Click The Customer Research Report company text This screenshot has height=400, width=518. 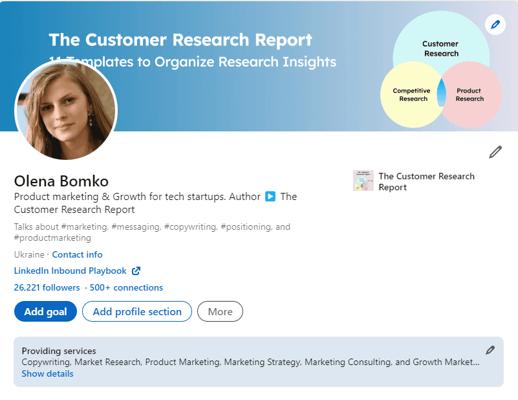(426, 182)
